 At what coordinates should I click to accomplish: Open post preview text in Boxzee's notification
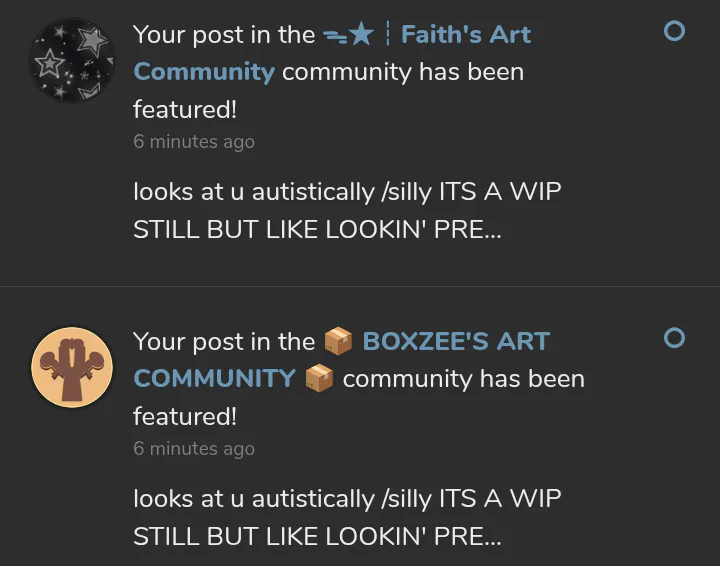[347, 517]
